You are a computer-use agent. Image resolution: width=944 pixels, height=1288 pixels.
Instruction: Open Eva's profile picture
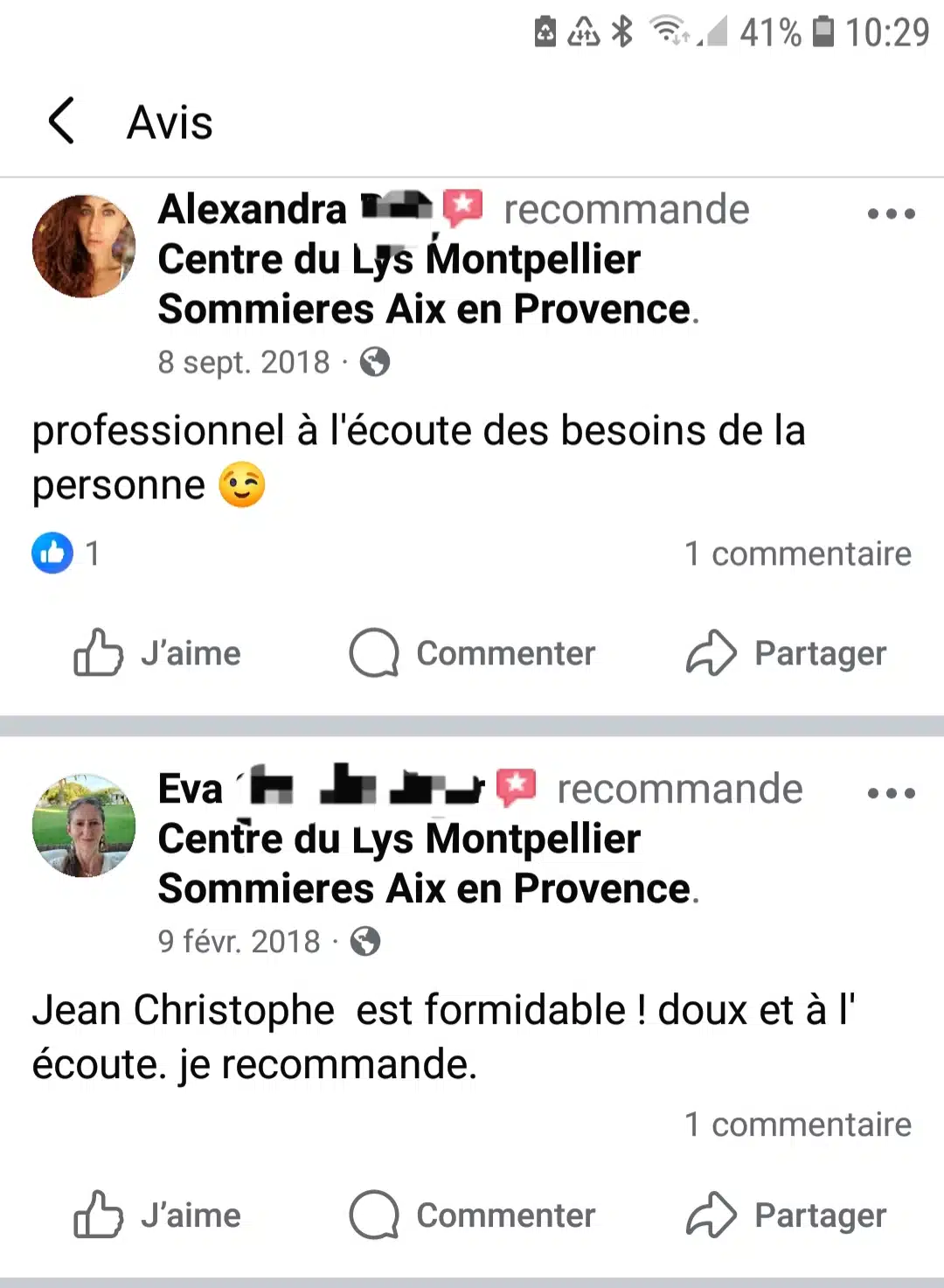84,825
